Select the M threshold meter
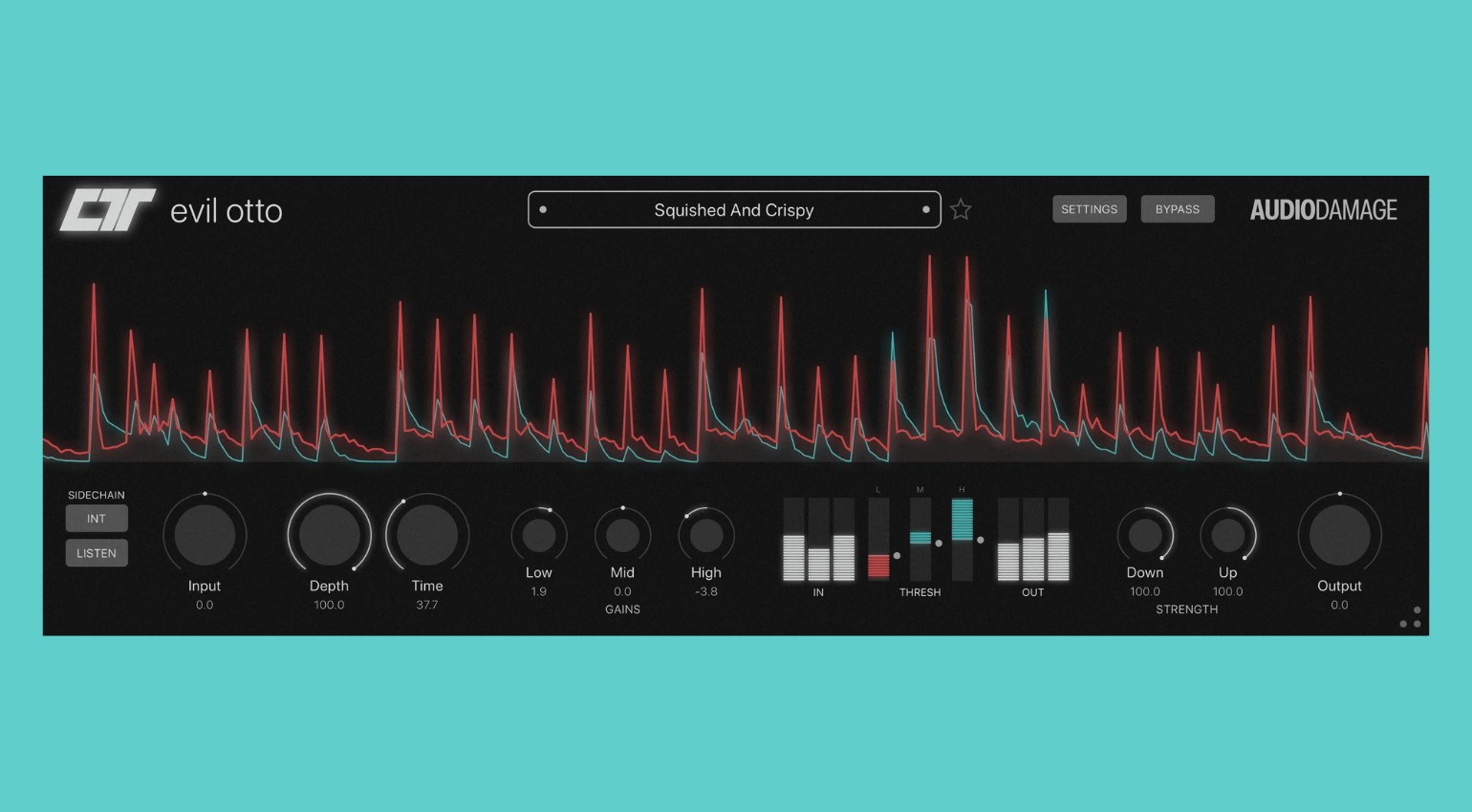The width and height of the screenshot is (1472, 812). point(919,540)
